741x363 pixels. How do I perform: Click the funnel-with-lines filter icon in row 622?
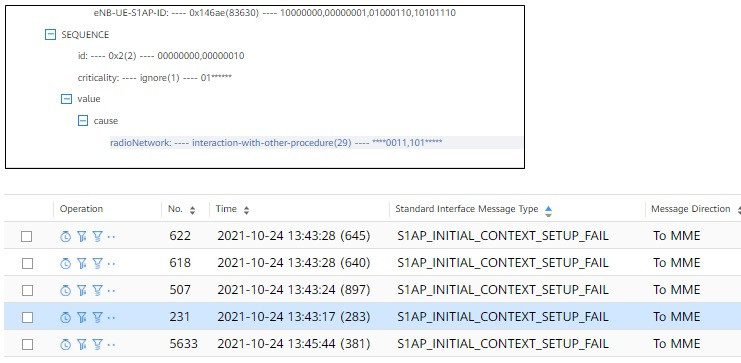pyautogui.click(x=97, y=236)
